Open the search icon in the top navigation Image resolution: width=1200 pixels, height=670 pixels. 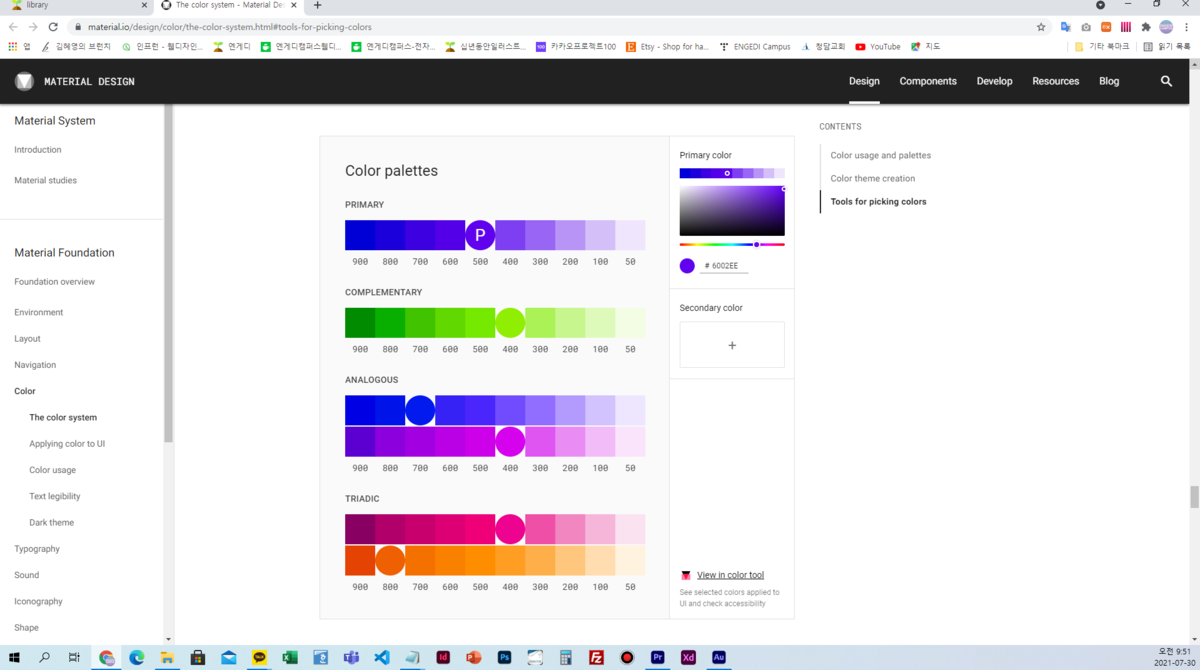point(1166,81)
